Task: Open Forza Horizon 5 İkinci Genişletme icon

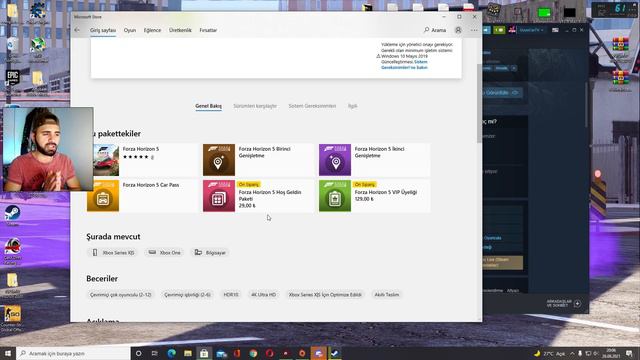Action: tap(335, 160)
